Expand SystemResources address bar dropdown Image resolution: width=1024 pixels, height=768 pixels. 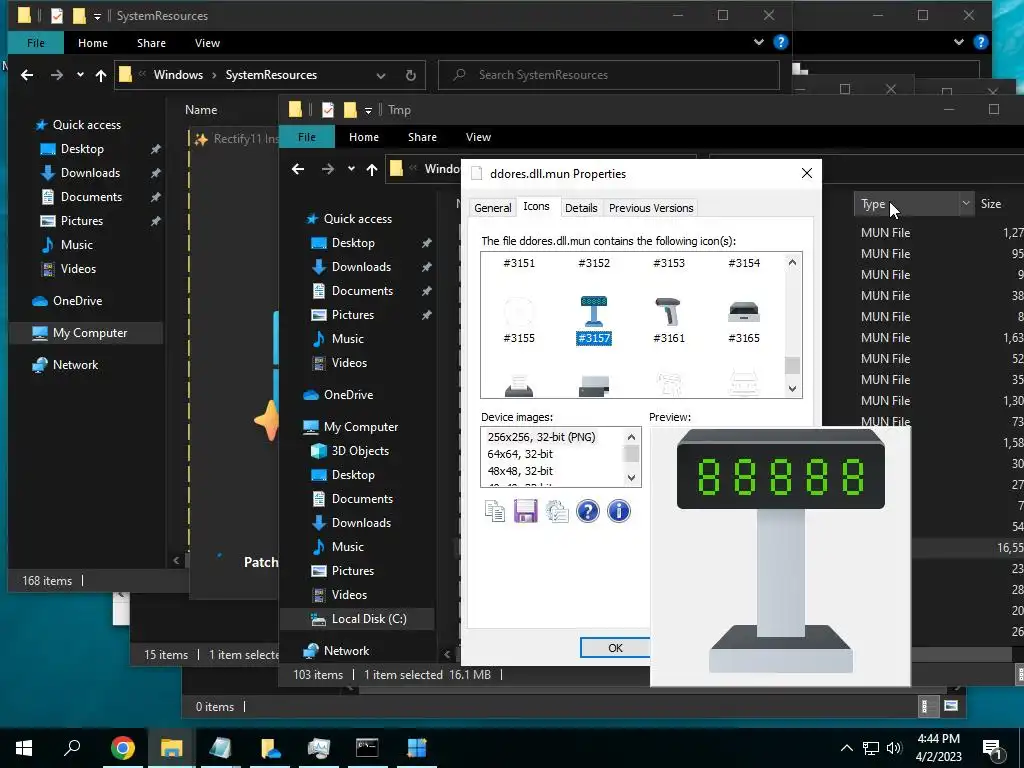pos(381,75)
